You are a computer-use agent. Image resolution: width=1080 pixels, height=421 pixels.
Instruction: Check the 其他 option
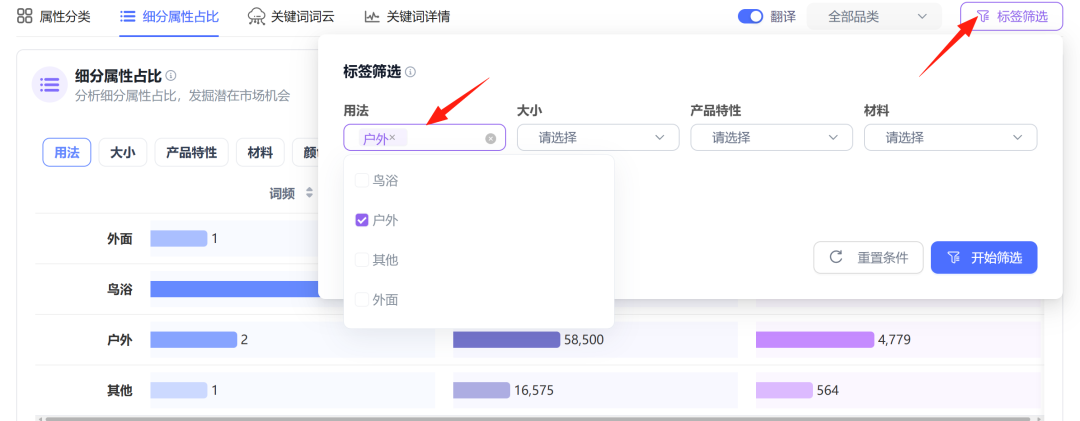click(362, 260)
